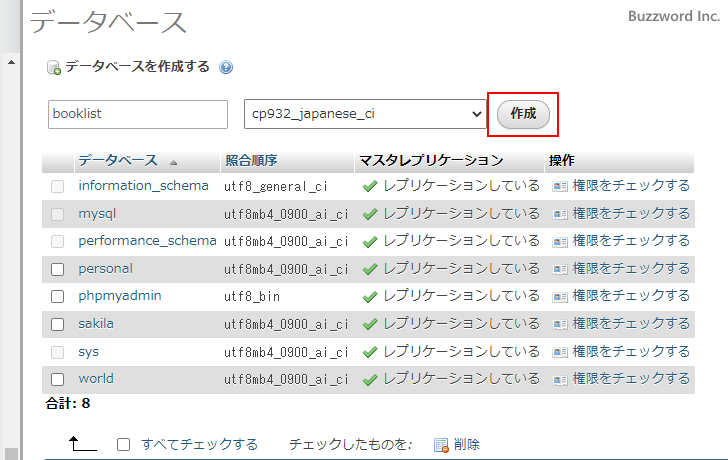Open the information_schema database link
Image resolution: width=728 pixels, height=460 pixels.
click(x=143, y=186)
